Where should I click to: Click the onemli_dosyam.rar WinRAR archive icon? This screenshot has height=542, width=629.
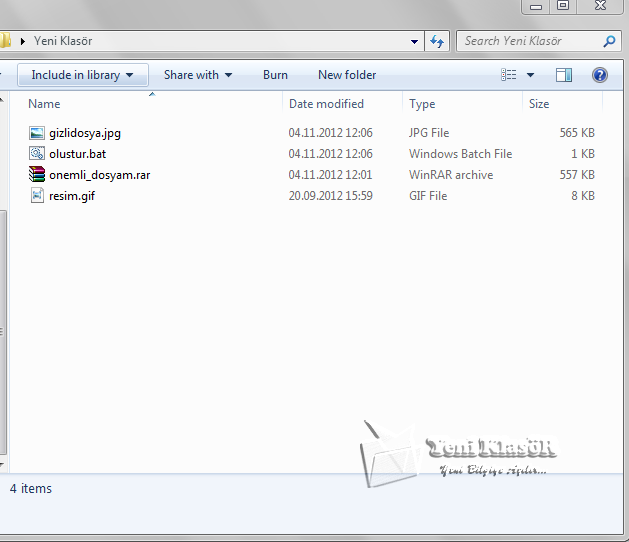(x=37, y=175)
